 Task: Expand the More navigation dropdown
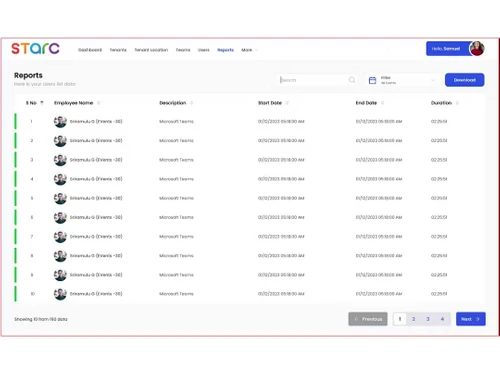(x=249, y=50)
